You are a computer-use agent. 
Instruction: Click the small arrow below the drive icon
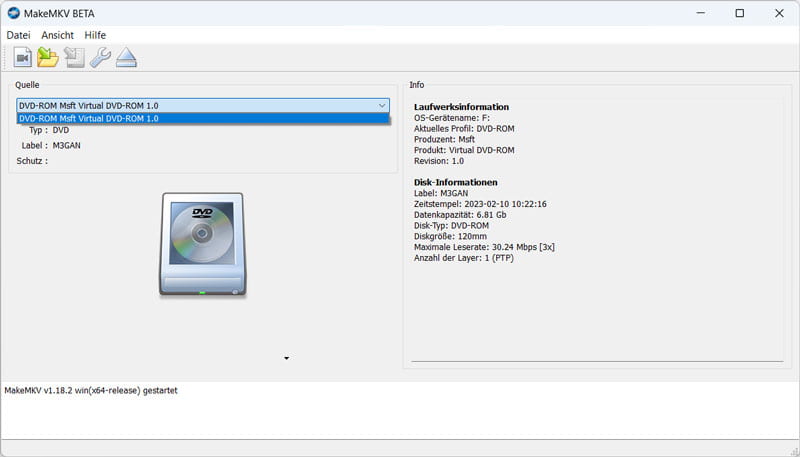(x=286, y=358)
